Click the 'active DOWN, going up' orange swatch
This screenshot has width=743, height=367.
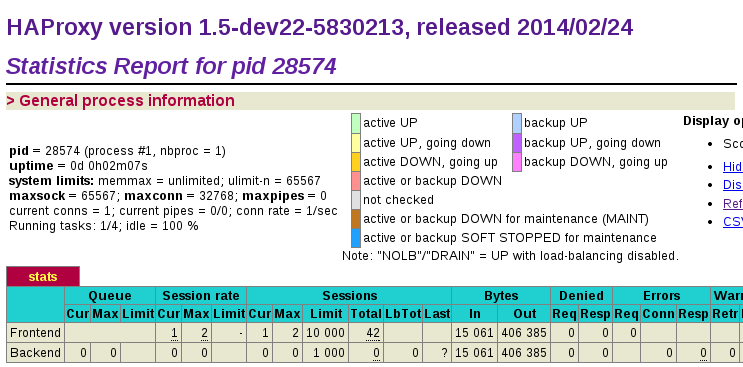pos(356,162)
